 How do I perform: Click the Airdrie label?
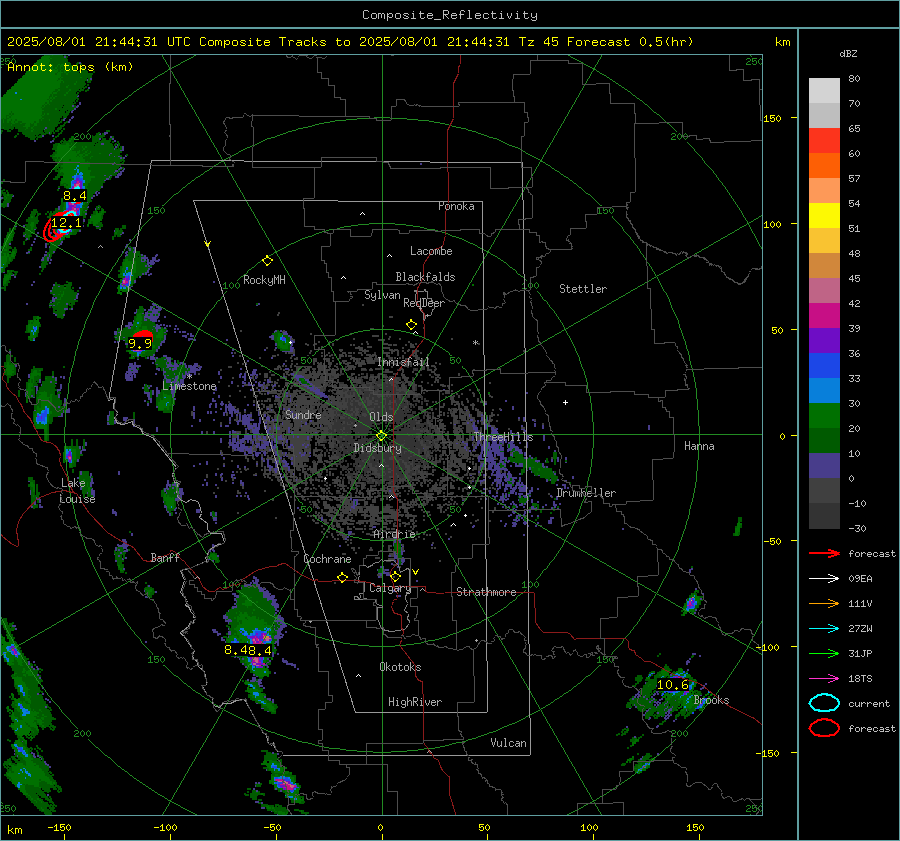coord(394,534)
